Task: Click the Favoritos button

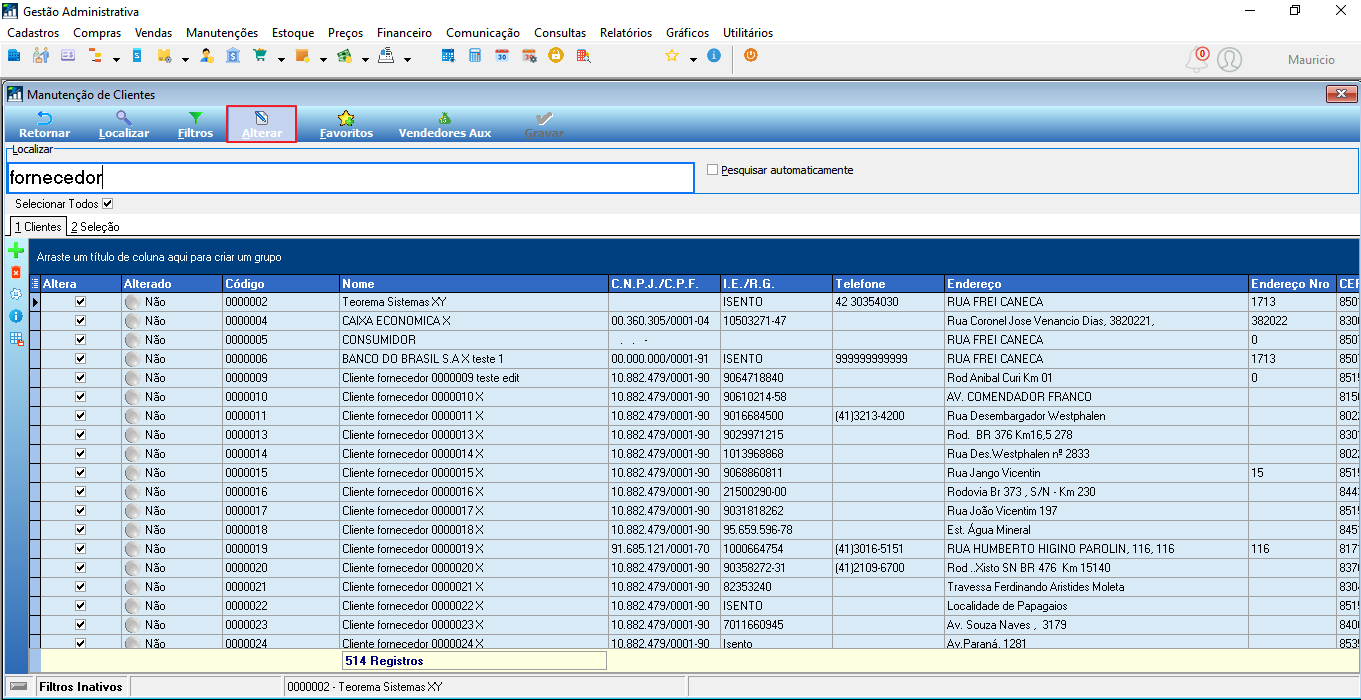Action: click(346, 125)
